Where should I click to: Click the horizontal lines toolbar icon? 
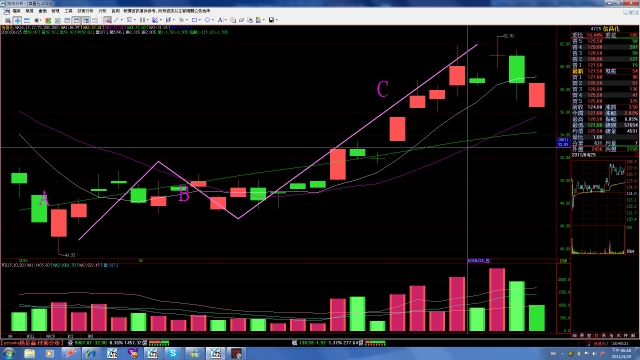click(27, 20)
